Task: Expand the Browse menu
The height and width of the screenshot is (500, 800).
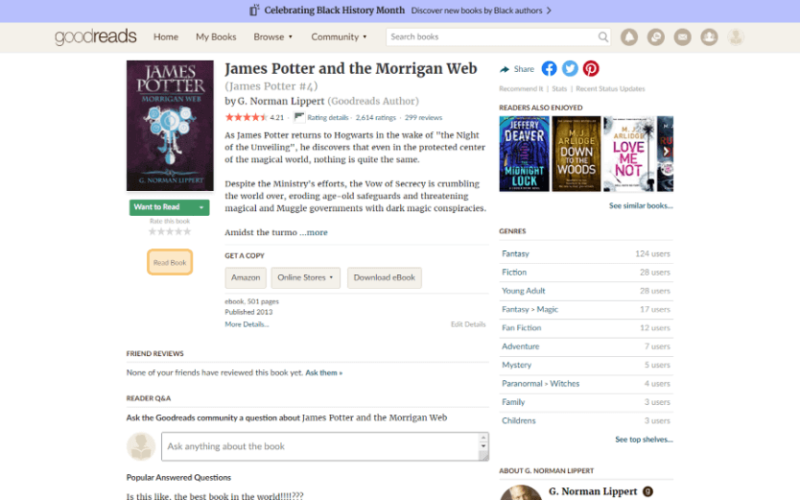Action: pyautogui.click(x=273, y=37)
